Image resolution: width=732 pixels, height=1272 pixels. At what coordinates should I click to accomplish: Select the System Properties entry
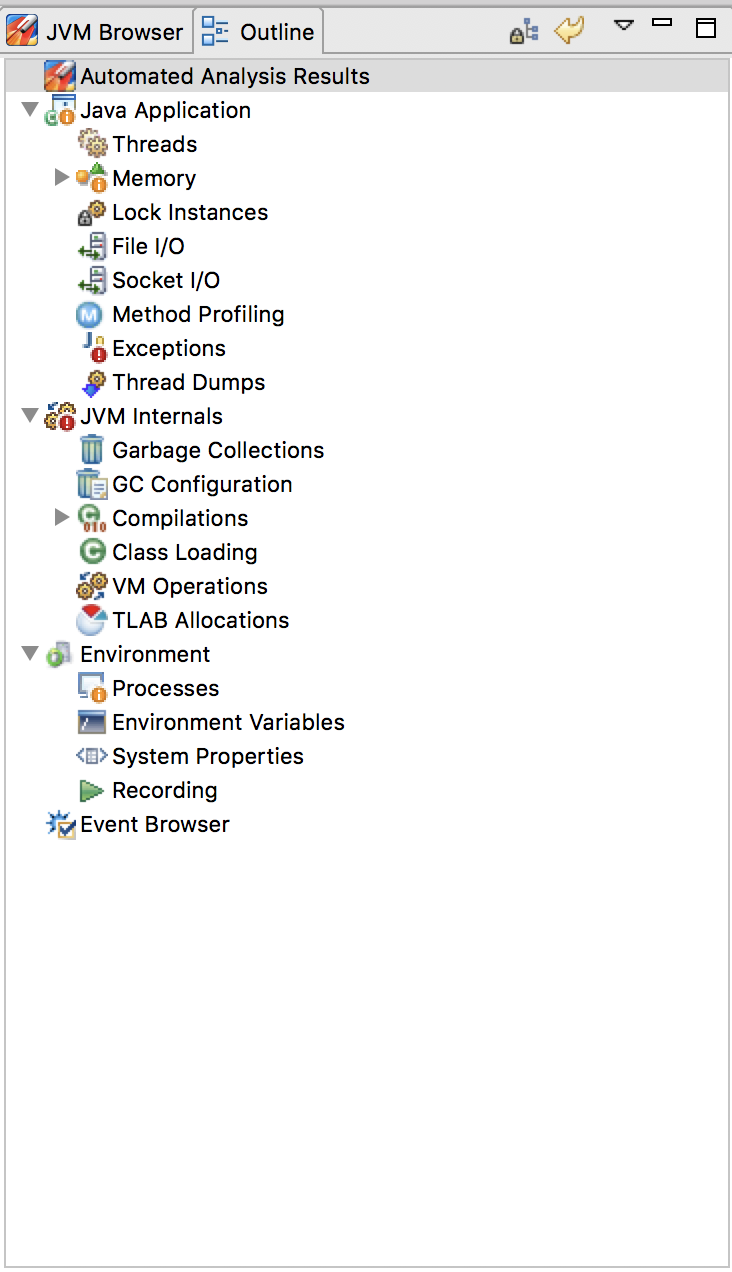[x=207, y=756]
